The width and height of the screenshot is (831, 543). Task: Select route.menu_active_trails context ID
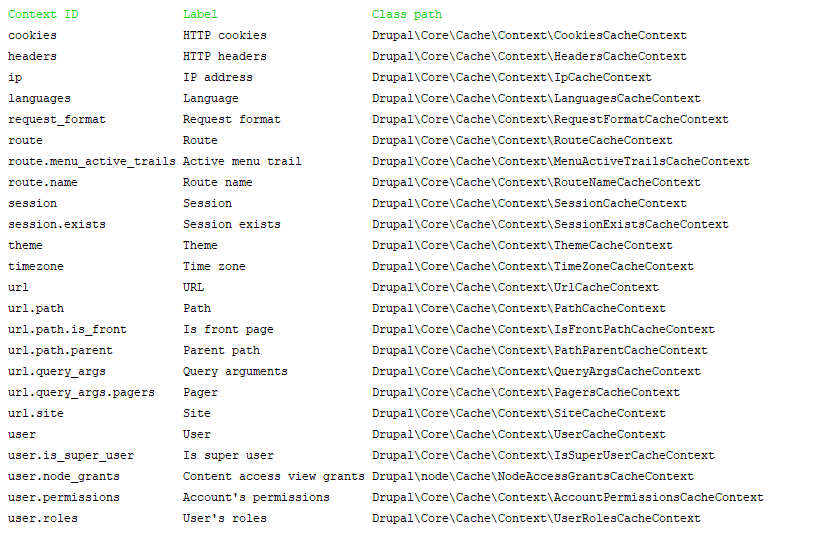(x=92, y=162)
